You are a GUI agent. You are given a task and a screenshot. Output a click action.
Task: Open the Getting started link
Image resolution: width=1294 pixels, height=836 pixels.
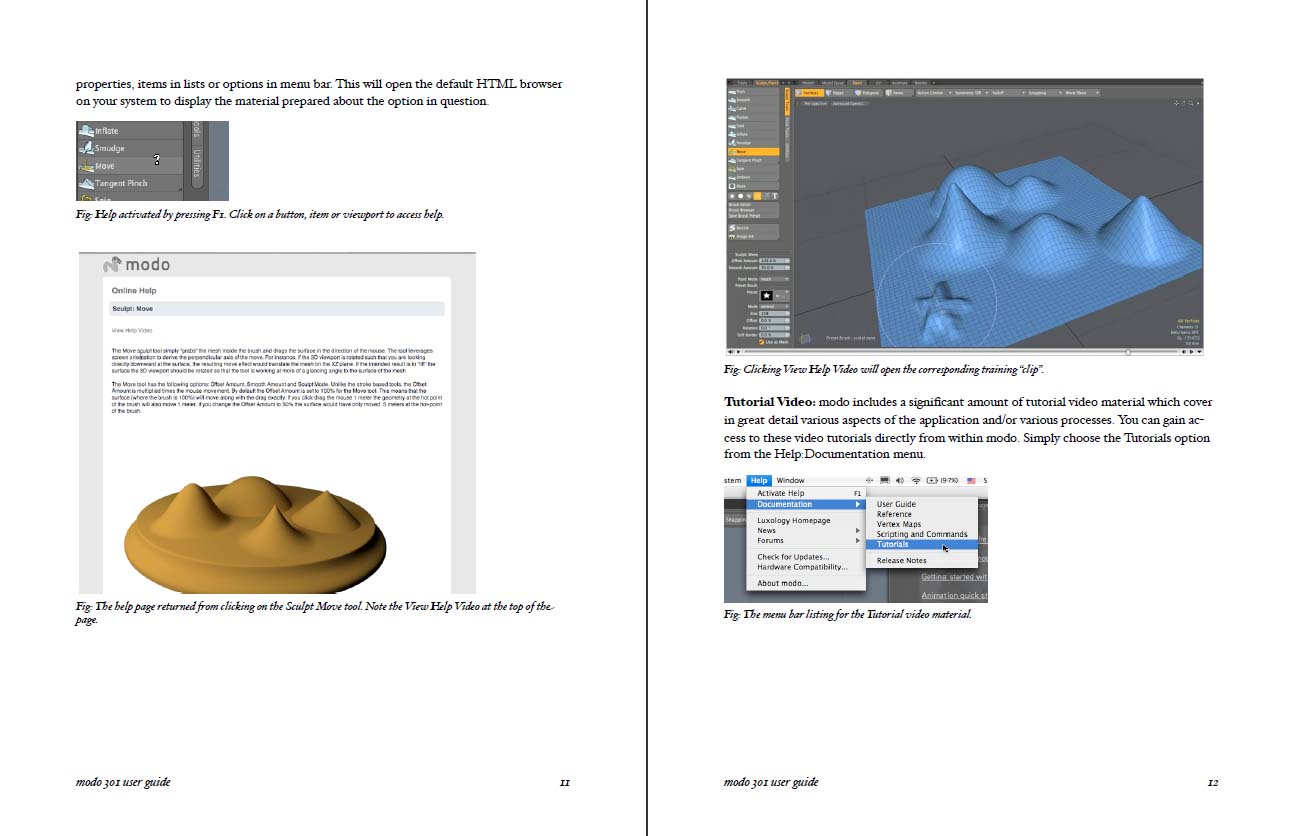click(x=954, y=577)
